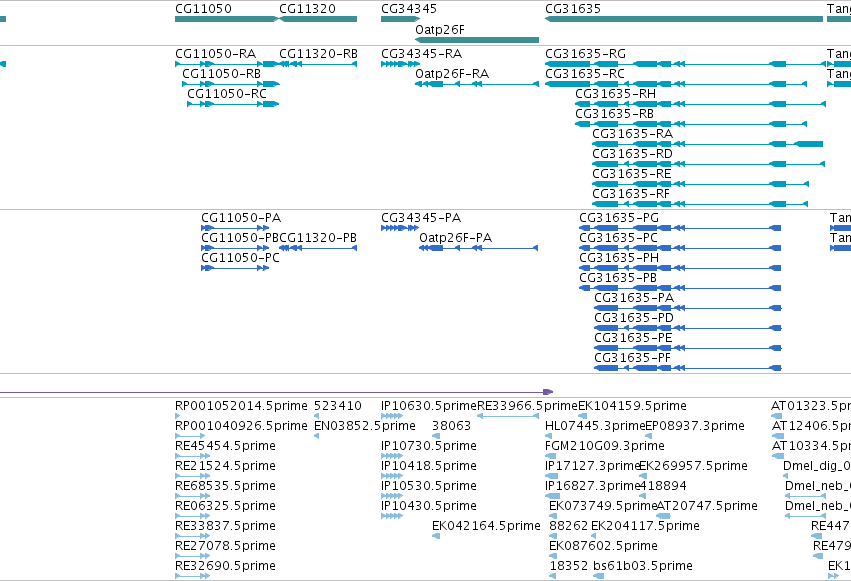This screenshot has height=581, width=851.
Task: Select cDNA RE33837.5prime
Action: (225, 527)
